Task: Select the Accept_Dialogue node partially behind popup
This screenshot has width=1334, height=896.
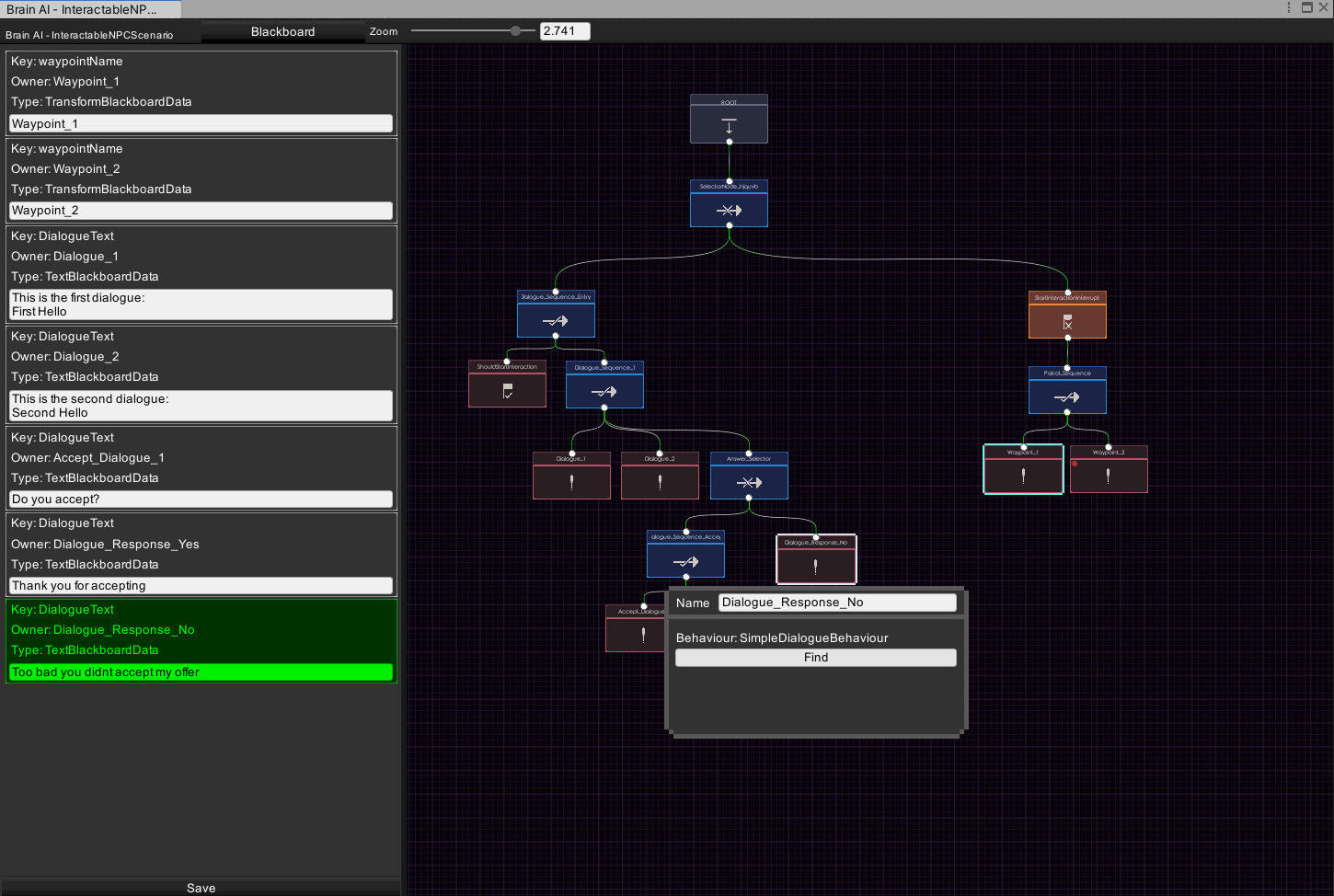Action: click(x=636, y=628)
